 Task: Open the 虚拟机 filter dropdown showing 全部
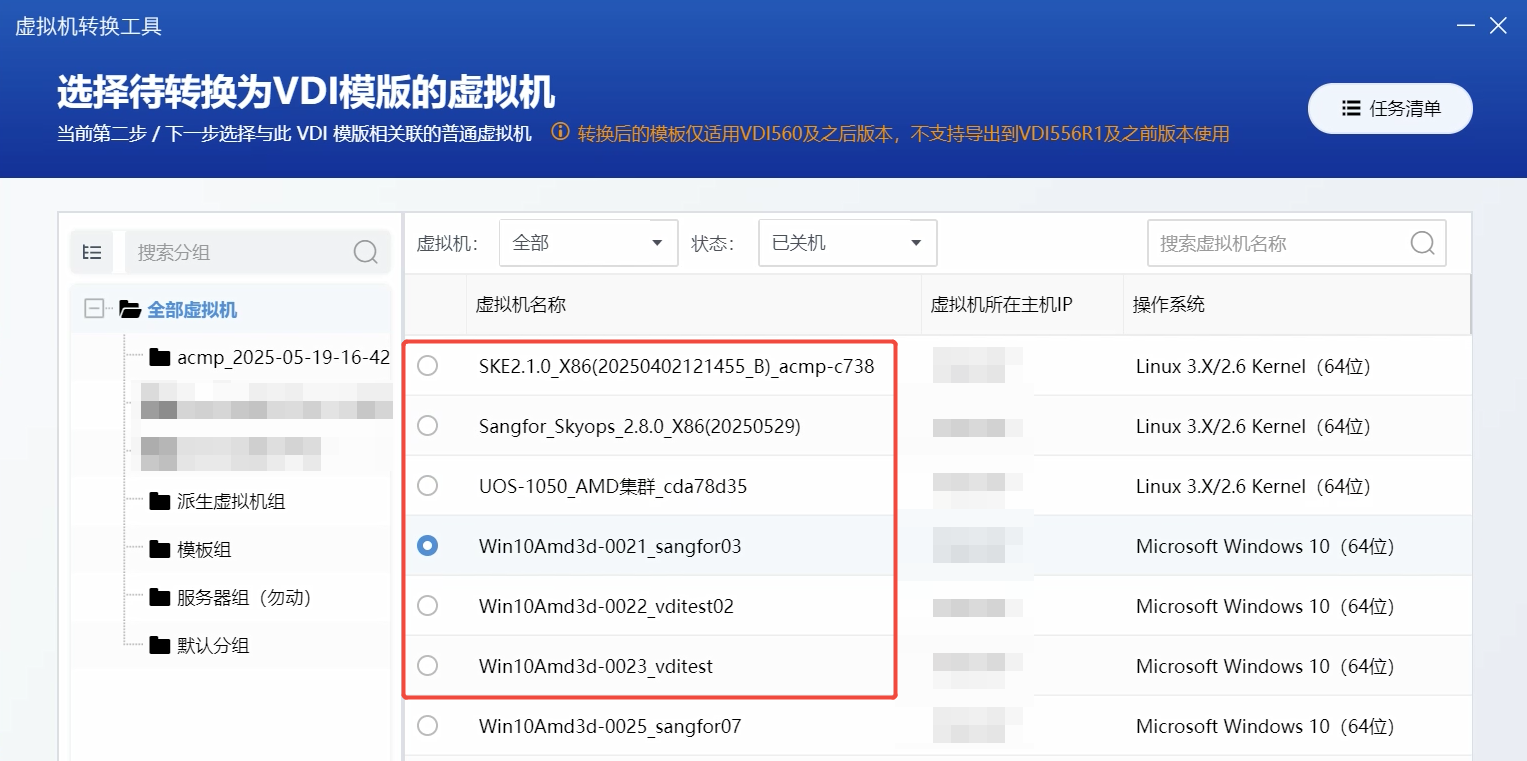(x=588, y=243)
